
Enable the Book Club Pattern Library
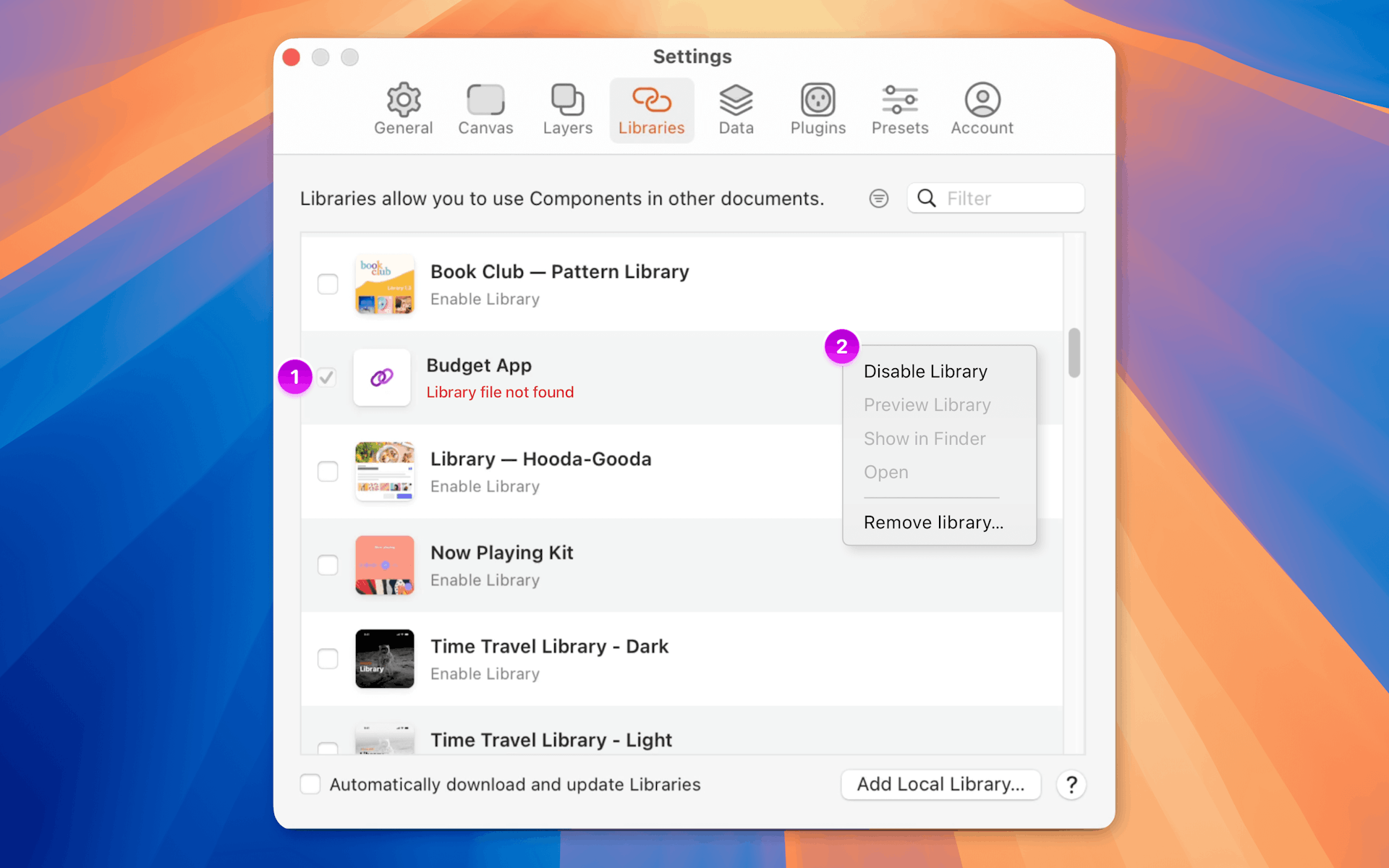[x=328, y=284]
